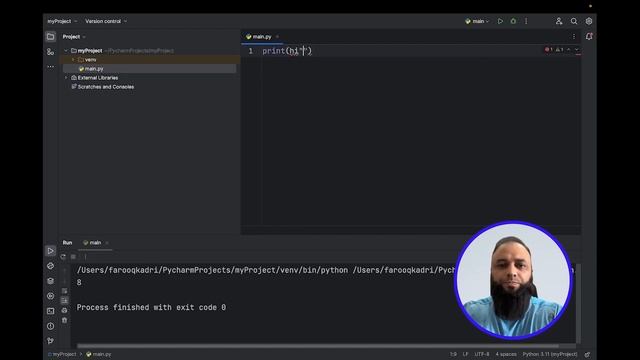Open Python 3.11 interpreter selector
Viewport: 640px width, 360px height.
coord(550,354)
